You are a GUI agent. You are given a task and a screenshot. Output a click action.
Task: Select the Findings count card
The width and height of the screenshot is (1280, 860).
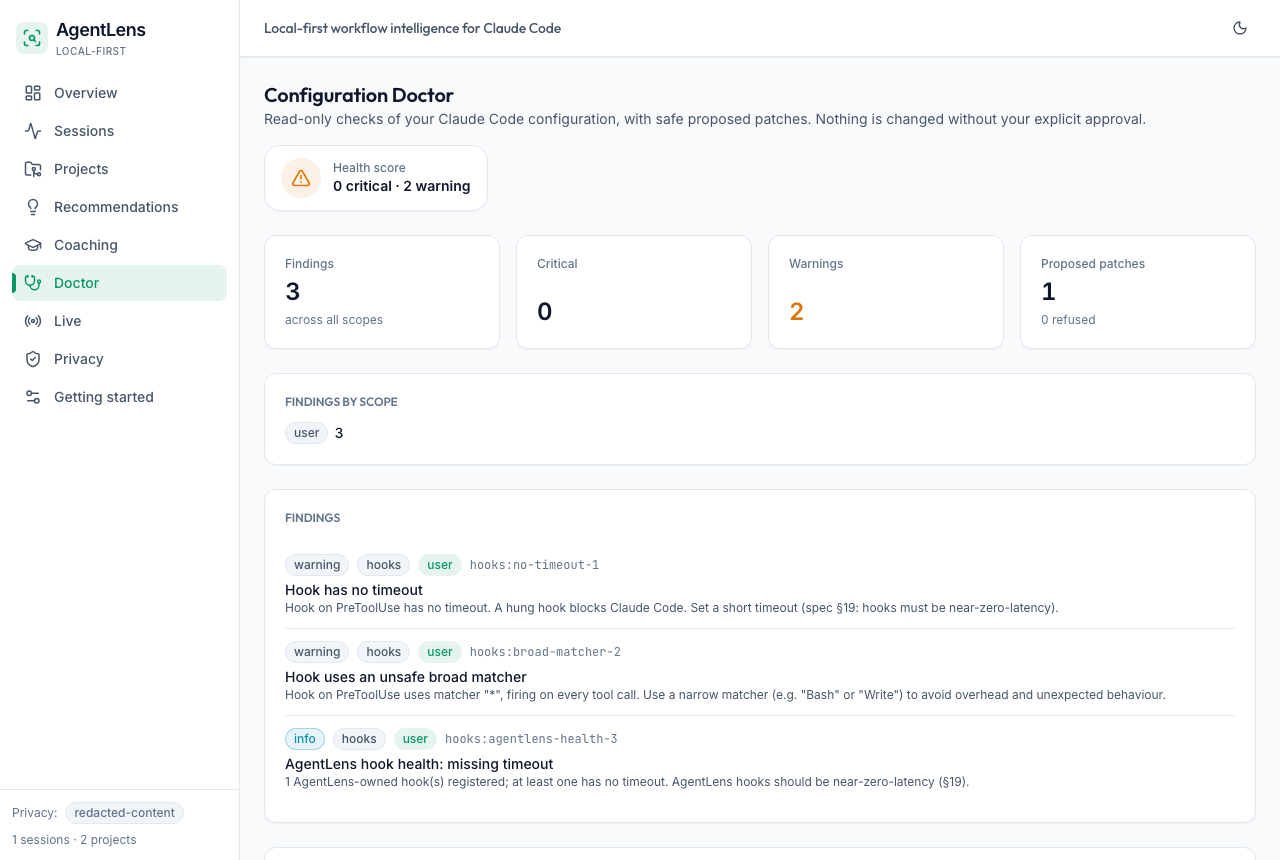(x=382, y=292)
